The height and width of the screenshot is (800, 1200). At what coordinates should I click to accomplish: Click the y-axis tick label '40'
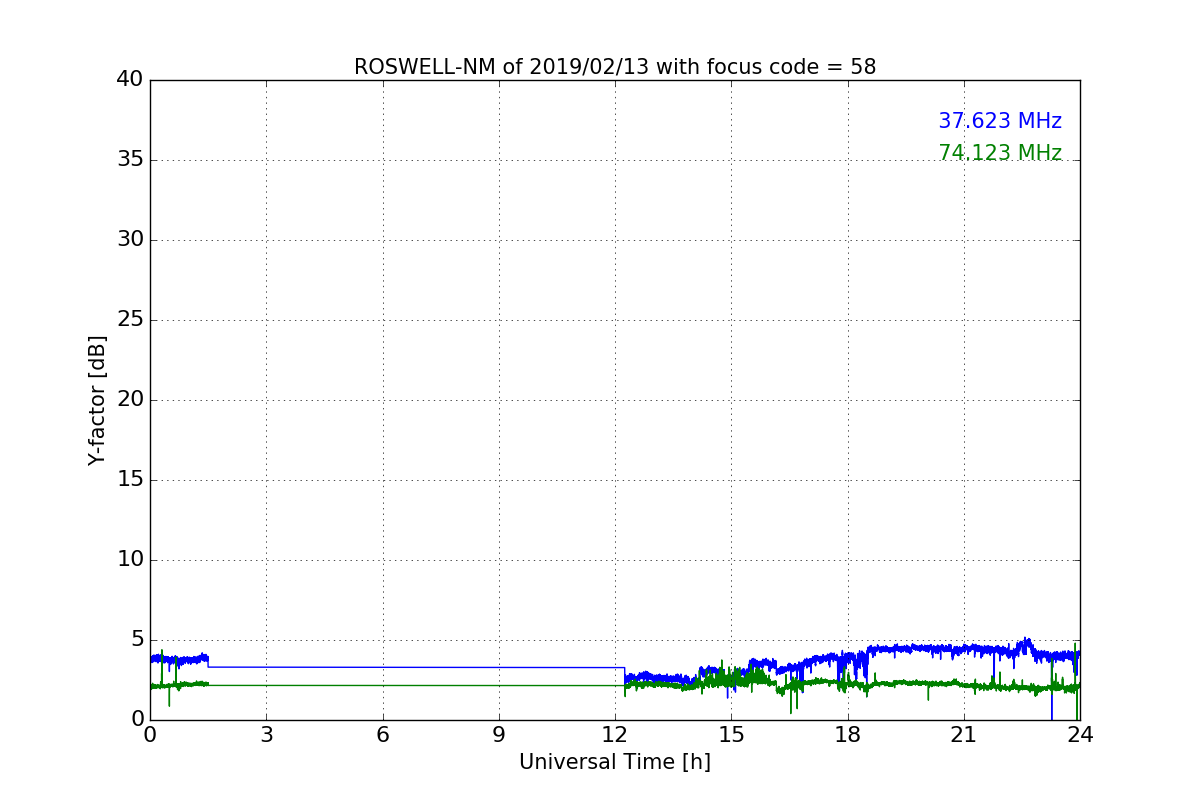(130, 79)
